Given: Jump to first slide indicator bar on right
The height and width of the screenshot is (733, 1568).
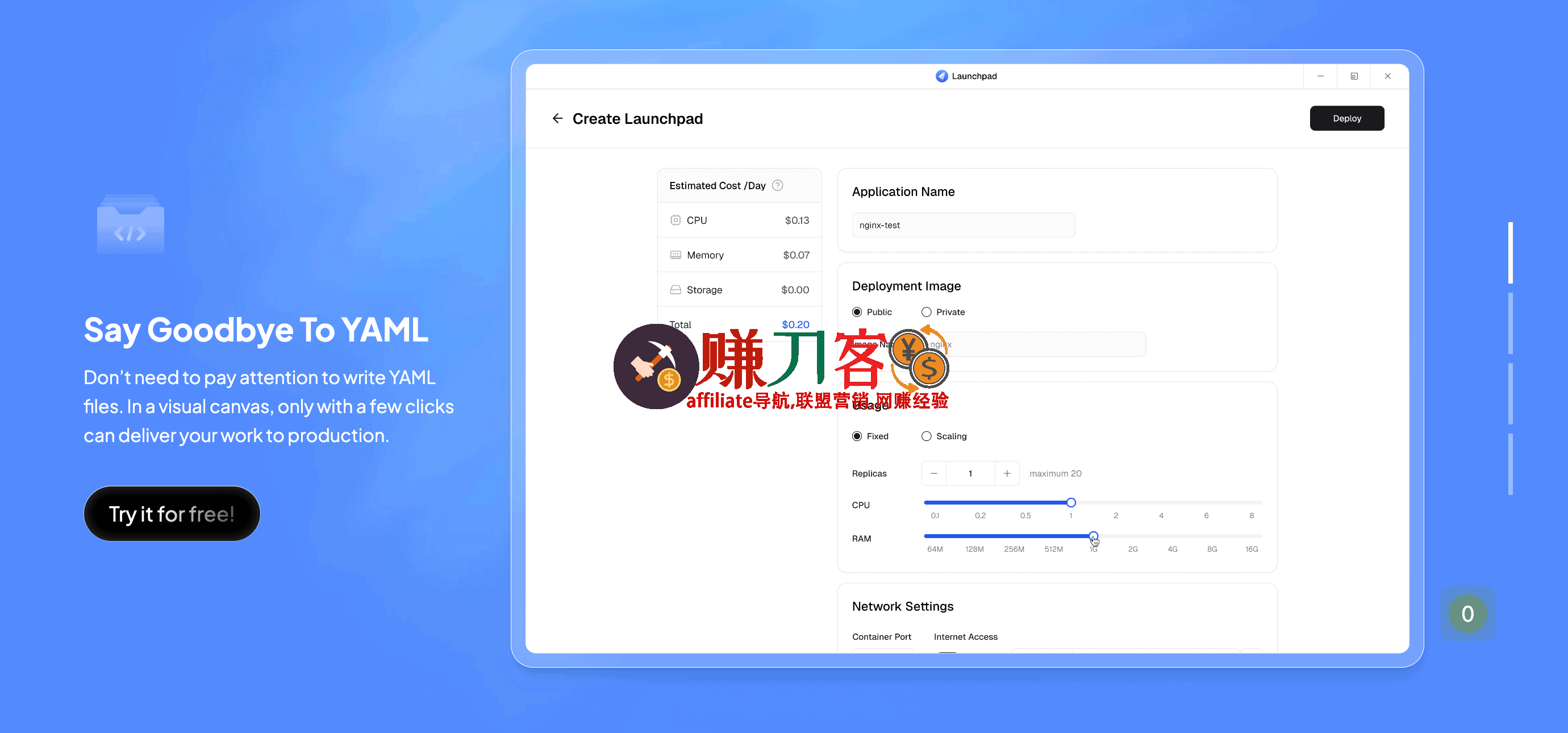Looking at the screenshot, I should [1510, 253].
